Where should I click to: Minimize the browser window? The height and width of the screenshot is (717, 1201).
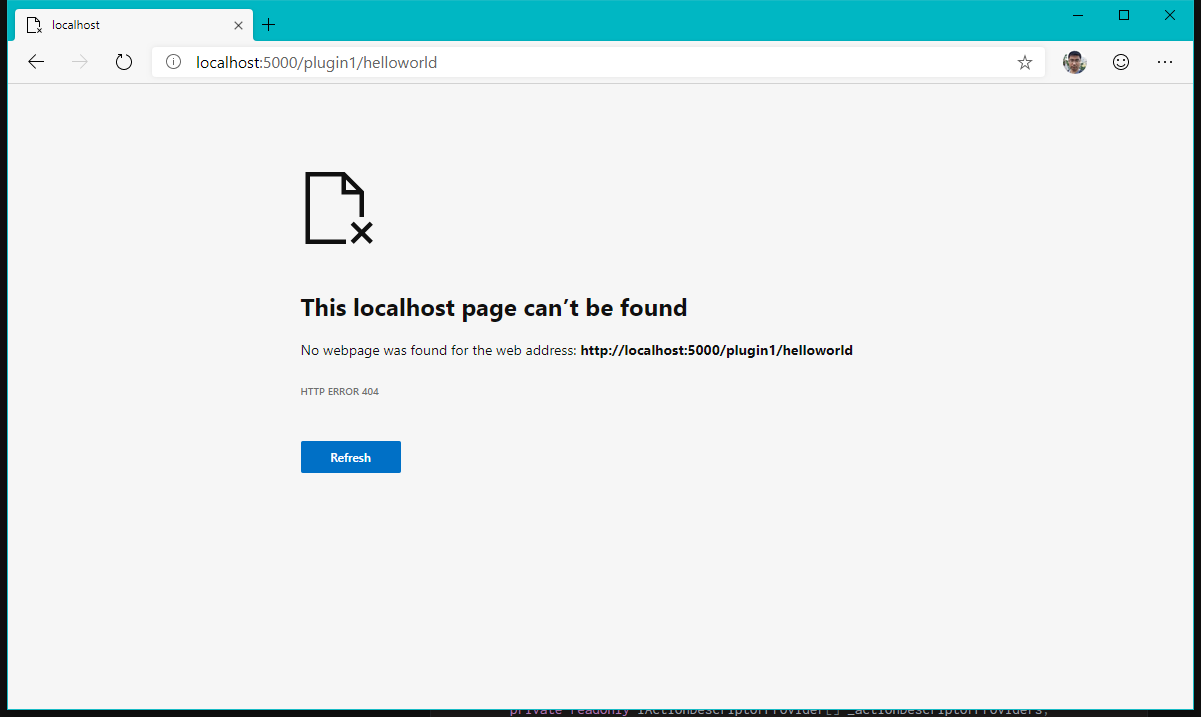pyautogui.click(x=1078, y=15)
